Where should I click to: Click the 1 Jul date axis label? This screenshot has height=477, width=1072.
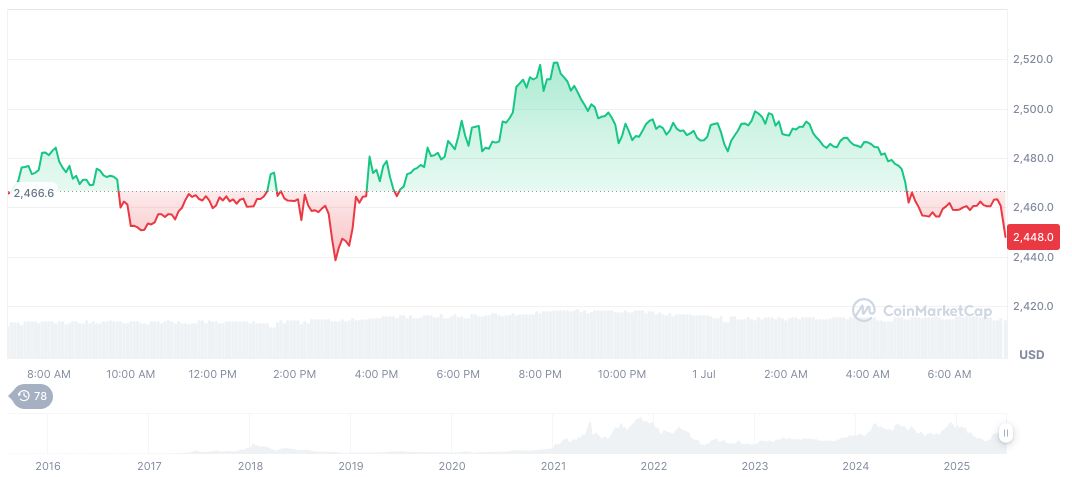tap(704, 374)
